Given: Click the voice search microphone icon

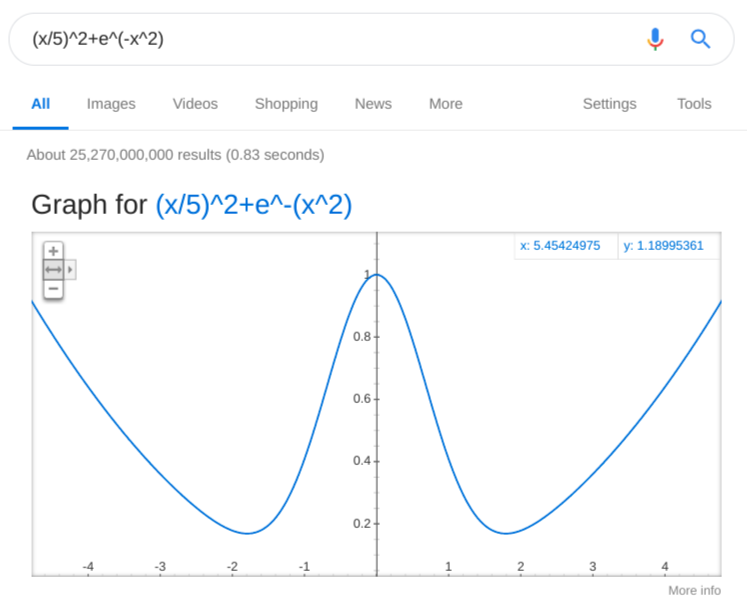Looking at the screenshot, I should tap(655, 39).
